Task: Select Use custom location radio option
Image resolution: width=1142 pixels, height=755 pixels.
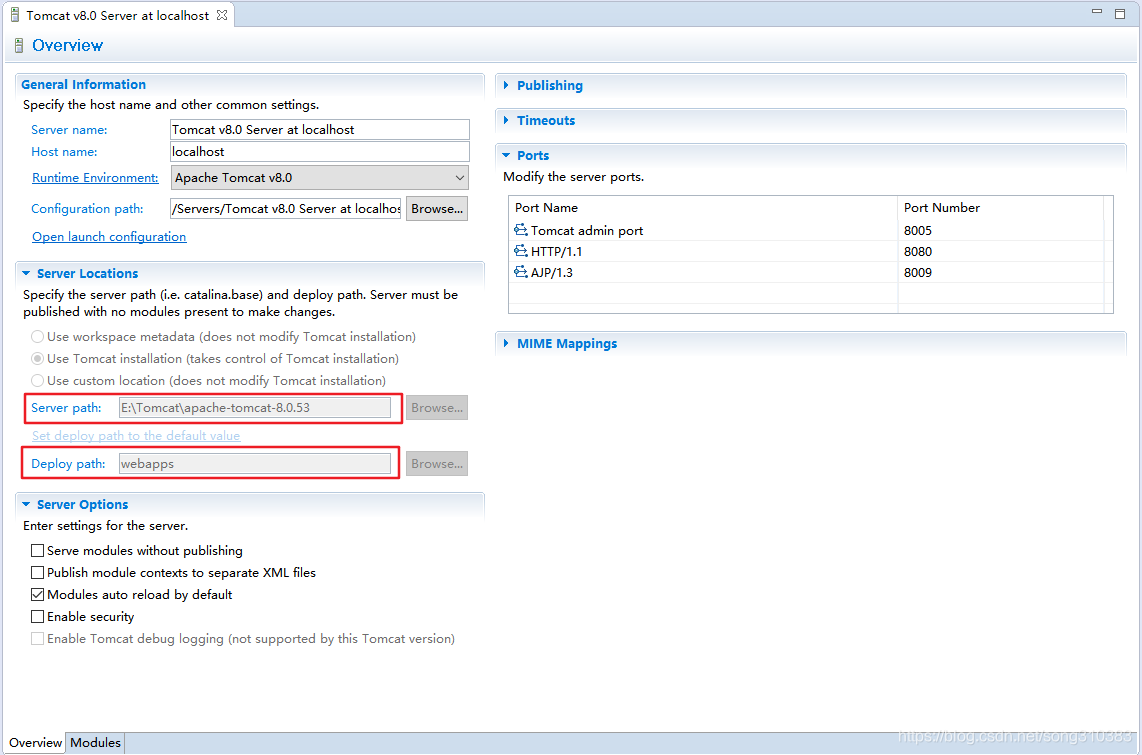Action: tap(37, 380)
